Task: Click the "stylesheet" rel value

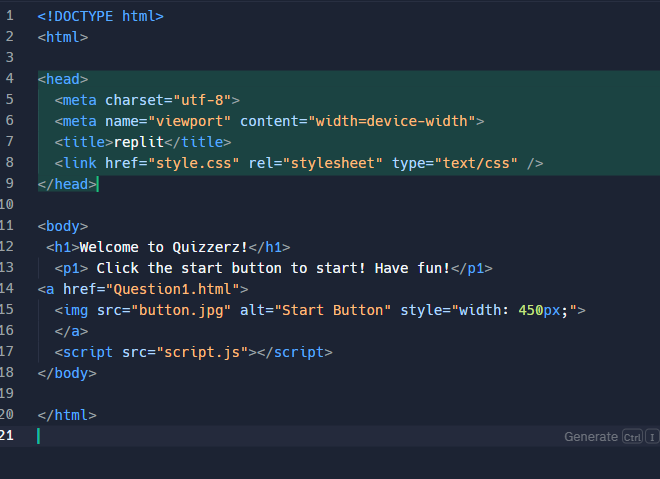Action: point(333,163)
